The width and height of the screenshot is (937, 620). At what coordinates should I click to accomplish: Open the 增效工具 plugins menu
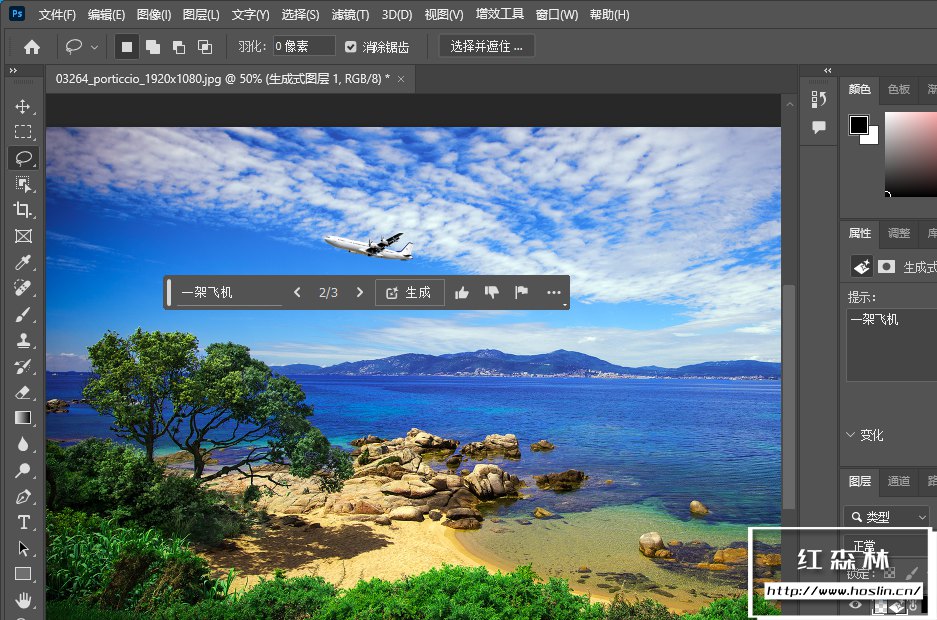500,14
